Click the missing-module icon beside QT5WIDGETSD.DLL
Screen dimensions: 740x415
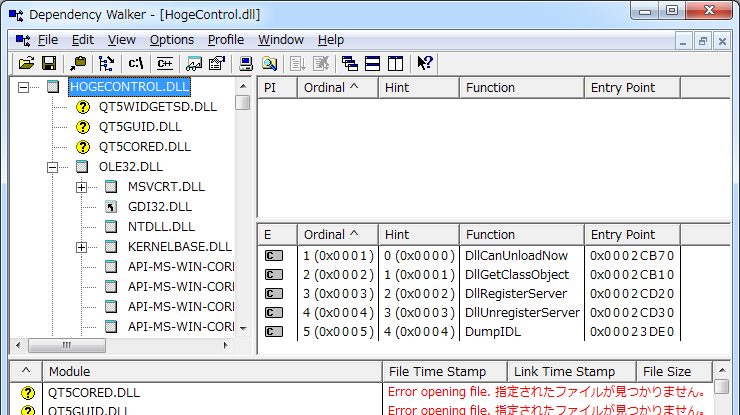click(83, 107)
